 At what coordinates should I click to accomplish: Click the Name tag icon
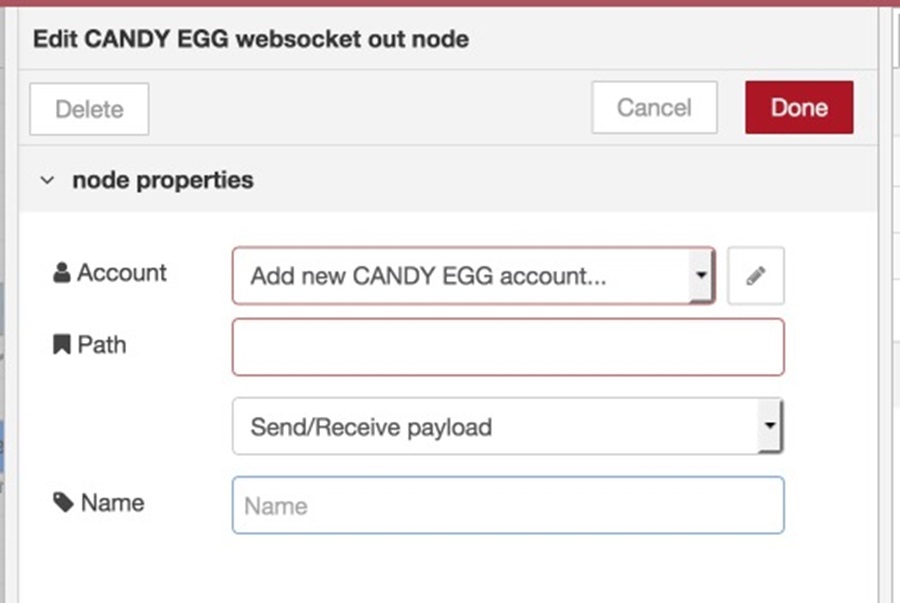tap(63, 502)
